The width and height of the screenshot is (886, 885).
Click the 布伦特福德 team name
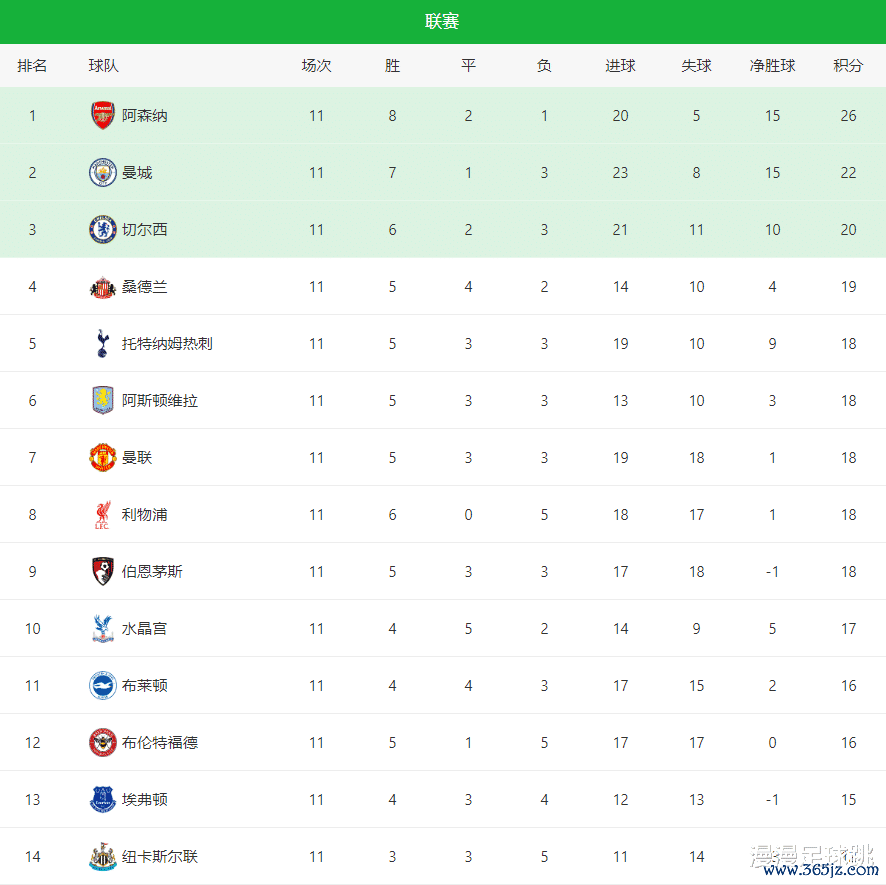tap(160, 743)
